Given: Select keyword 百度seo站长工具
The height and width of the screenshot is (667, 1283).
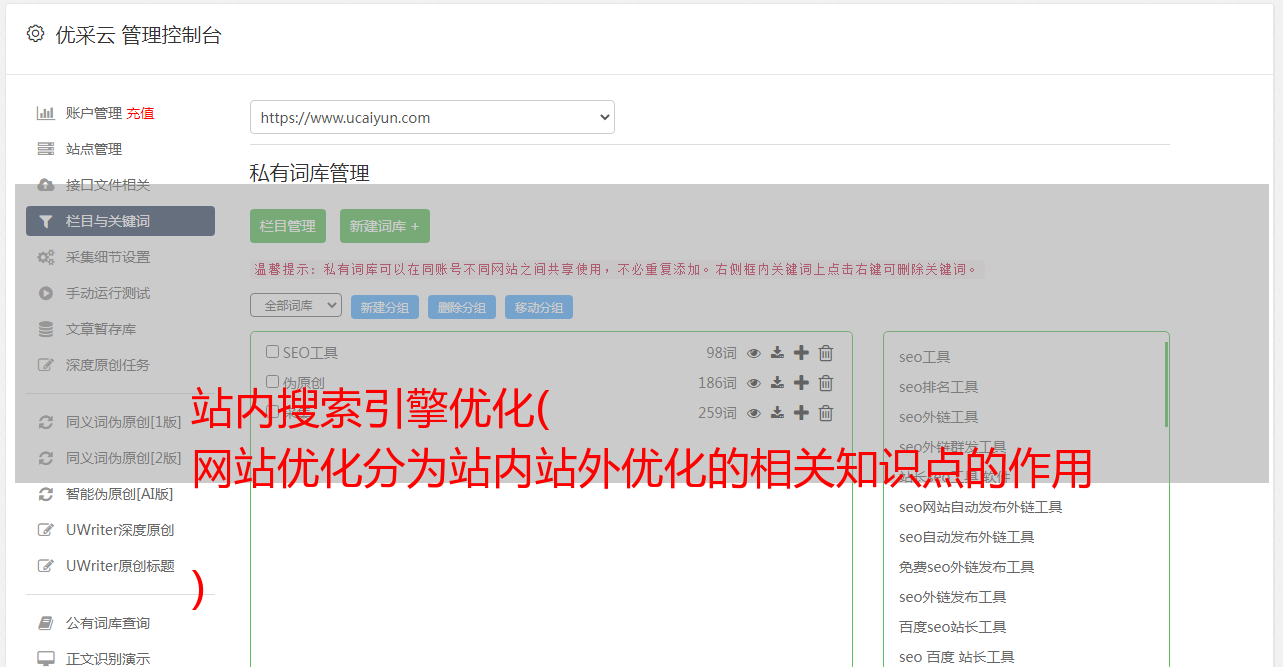Looking at the screenshot, I should click(x=953, y=627).
